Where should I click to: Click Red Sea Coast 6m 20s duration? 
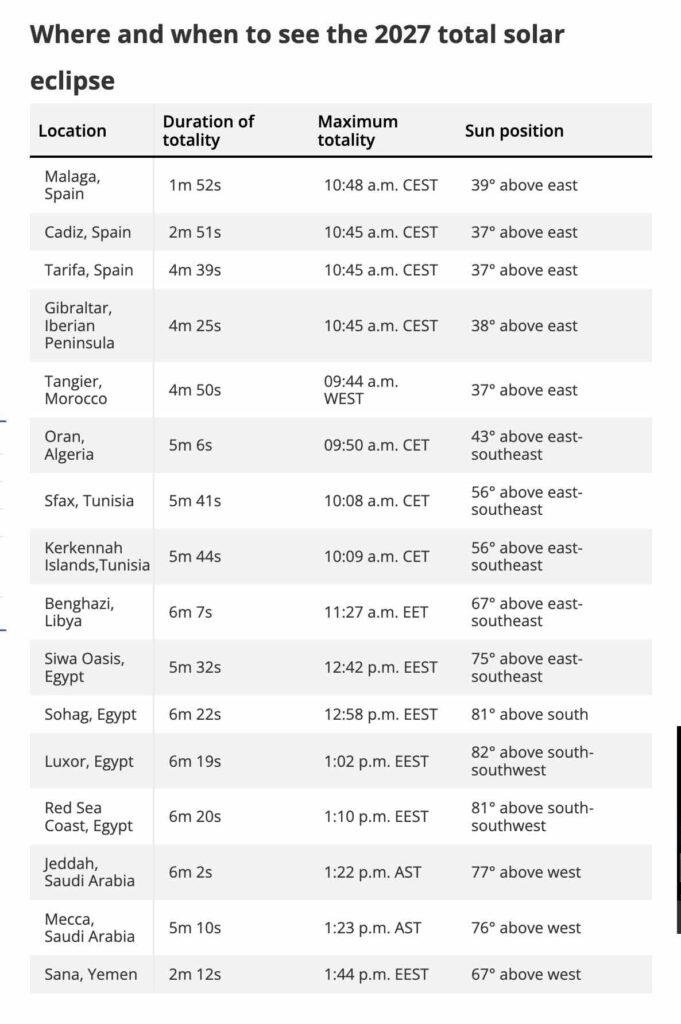coord(195,817)
